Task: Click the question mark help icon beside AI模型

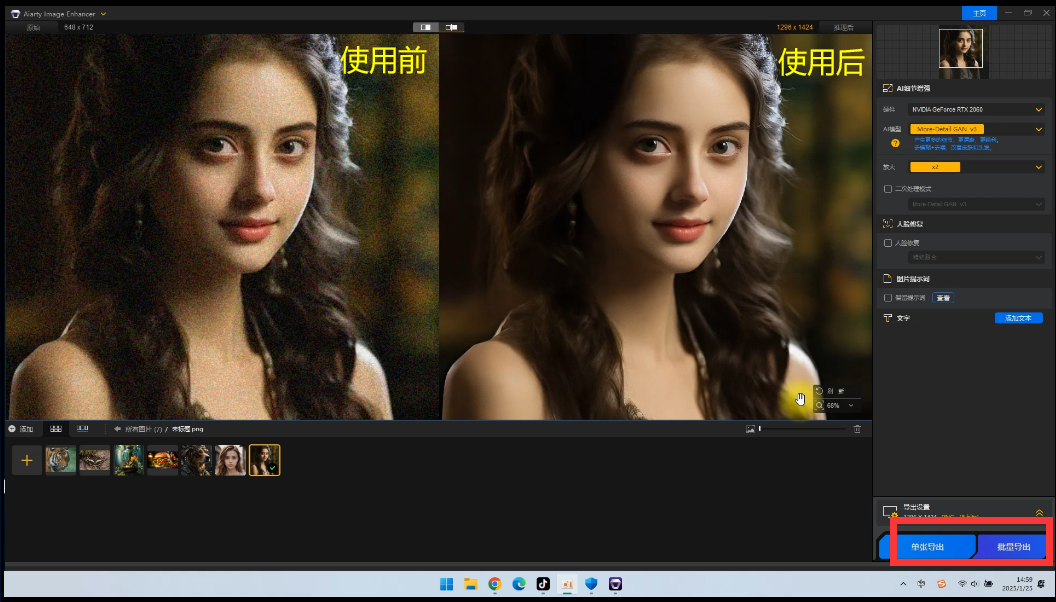Action: click(x=894, y=143)
